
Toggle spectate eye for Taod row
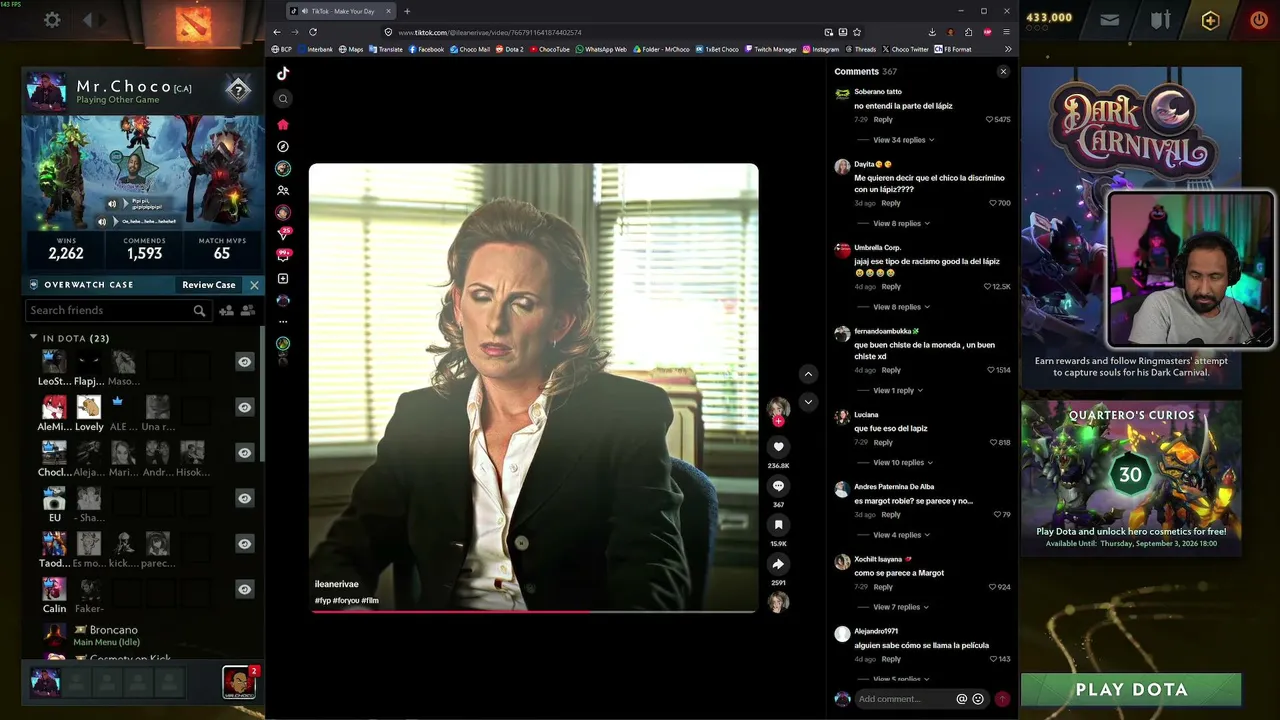[x=244, y=544]
